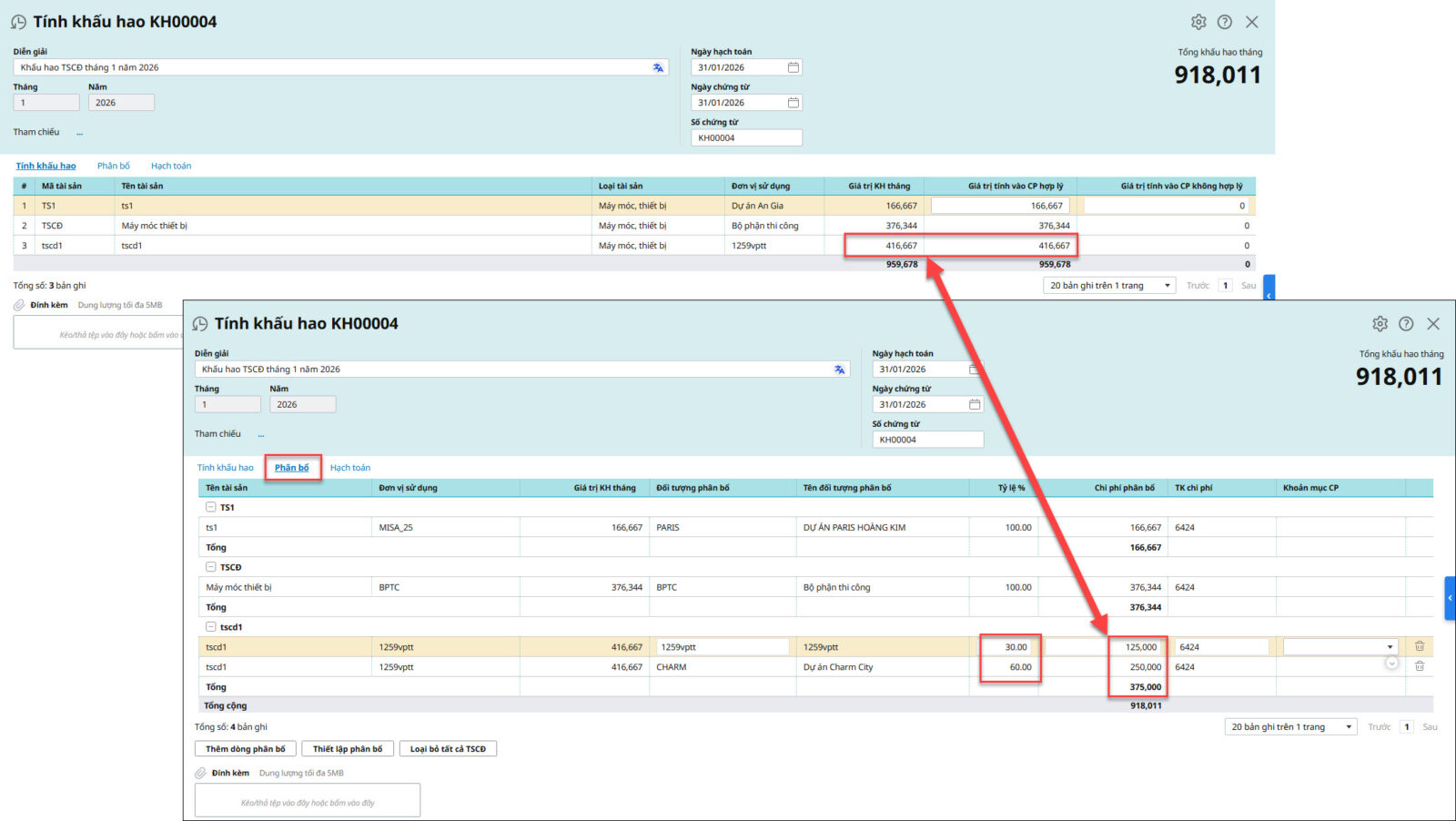
Task: Delete the tscd1 allocation row with 30.00 rate
Action: 1419,646
